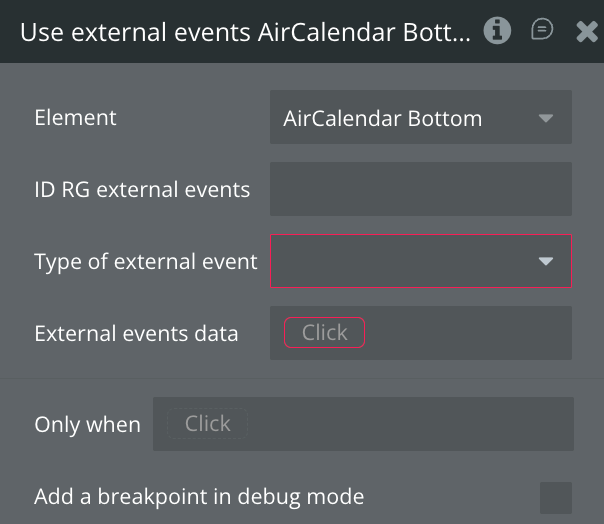Click the Type of external event arrow
The height and width of the screenshot is (524, 604).
click(x=546, y=261)
